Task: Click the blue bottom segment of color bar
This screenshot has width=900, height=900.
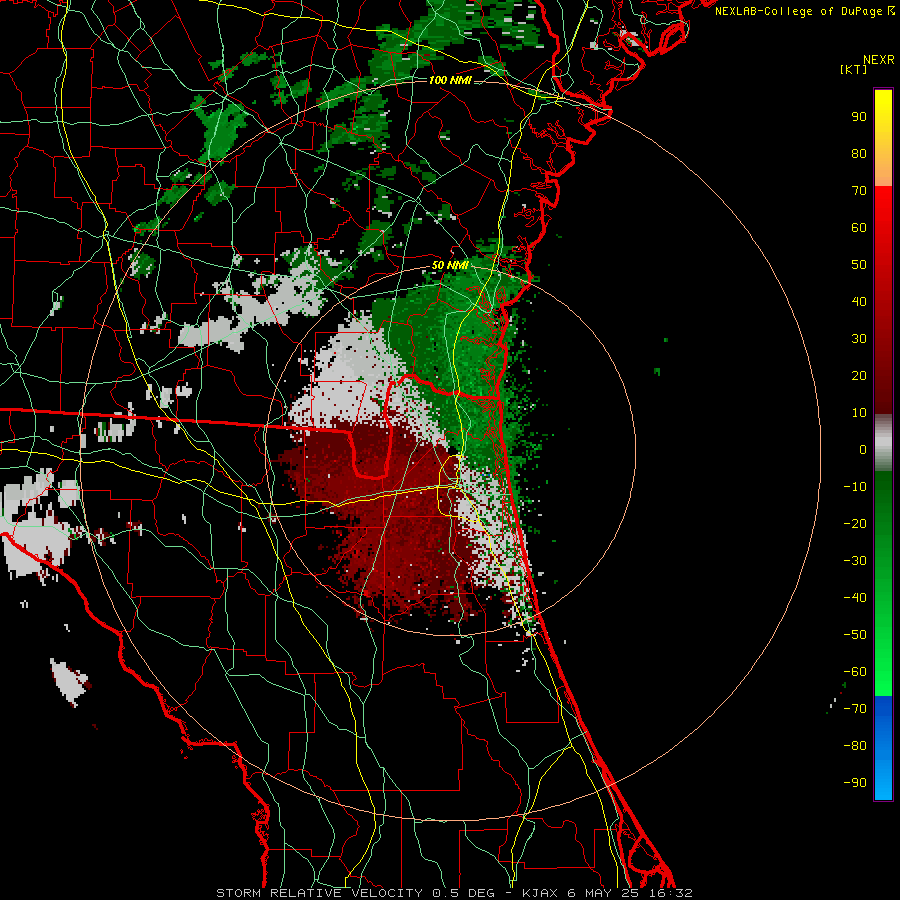Action: tap(883, 748)
